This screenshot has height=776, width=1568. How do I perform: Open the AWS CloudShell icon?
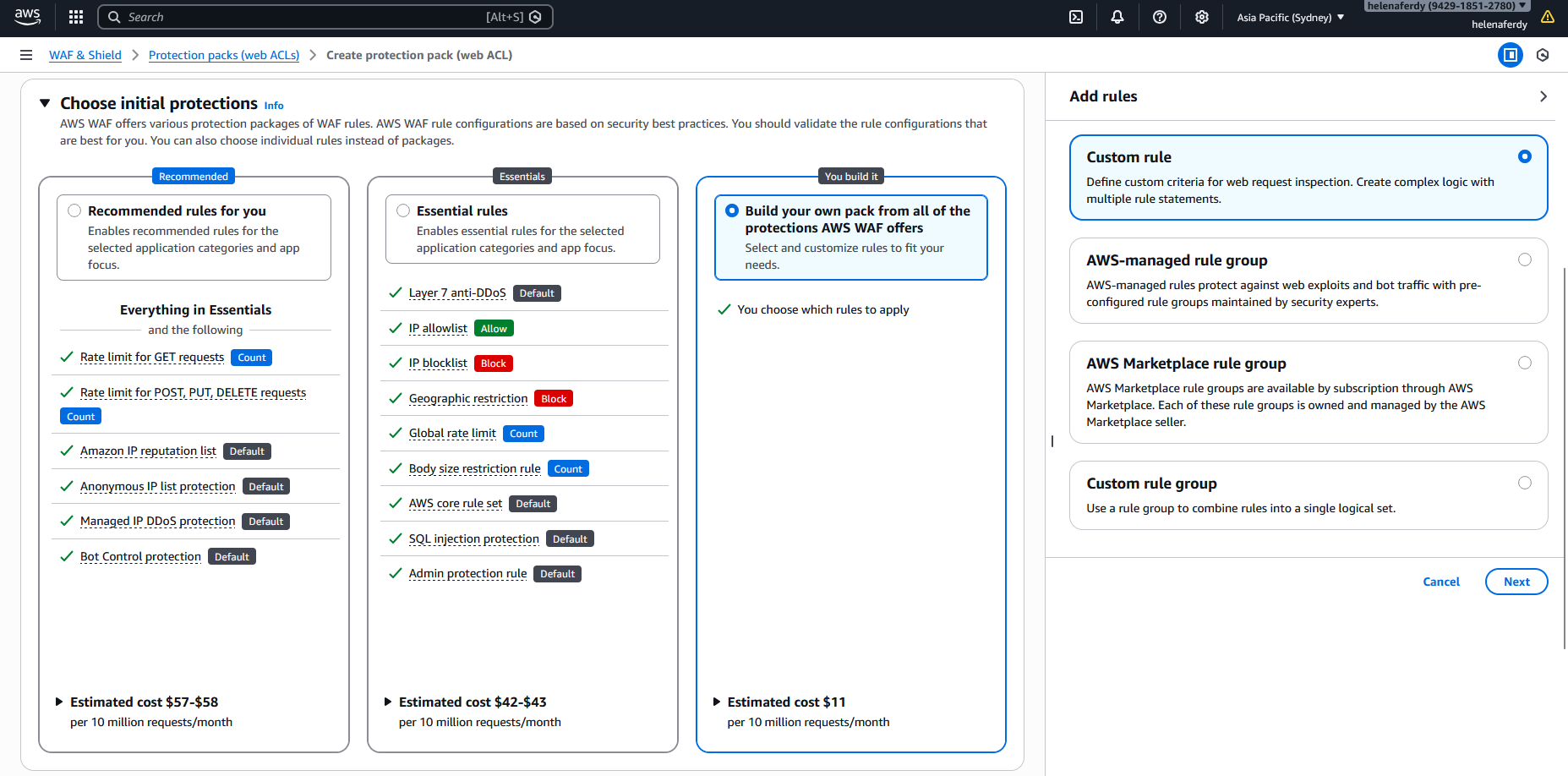point(1076,17)
